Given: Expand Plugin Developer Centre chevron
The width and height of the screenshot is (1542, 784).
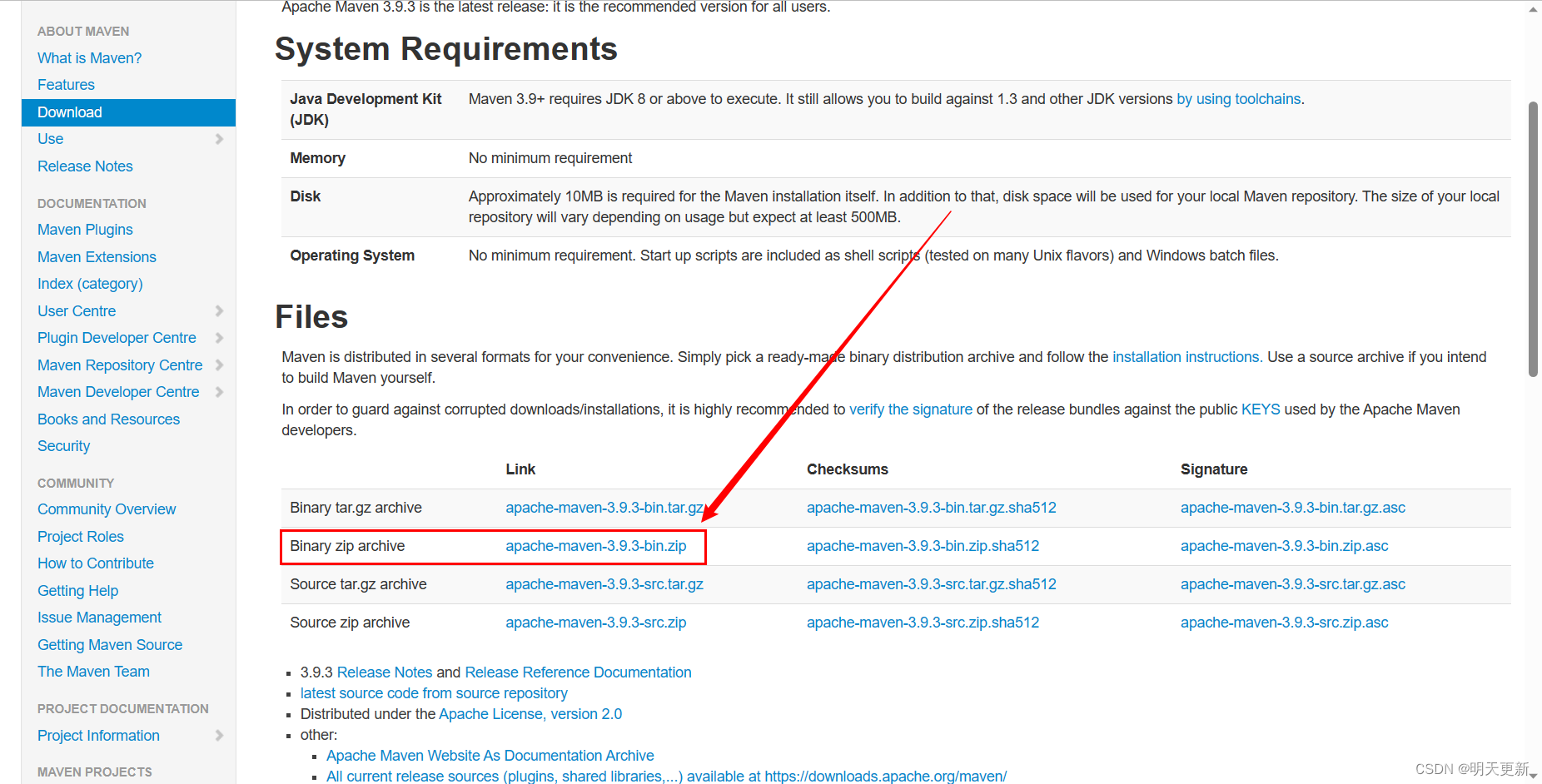Looking at the screenshot, I should (219, 338).
